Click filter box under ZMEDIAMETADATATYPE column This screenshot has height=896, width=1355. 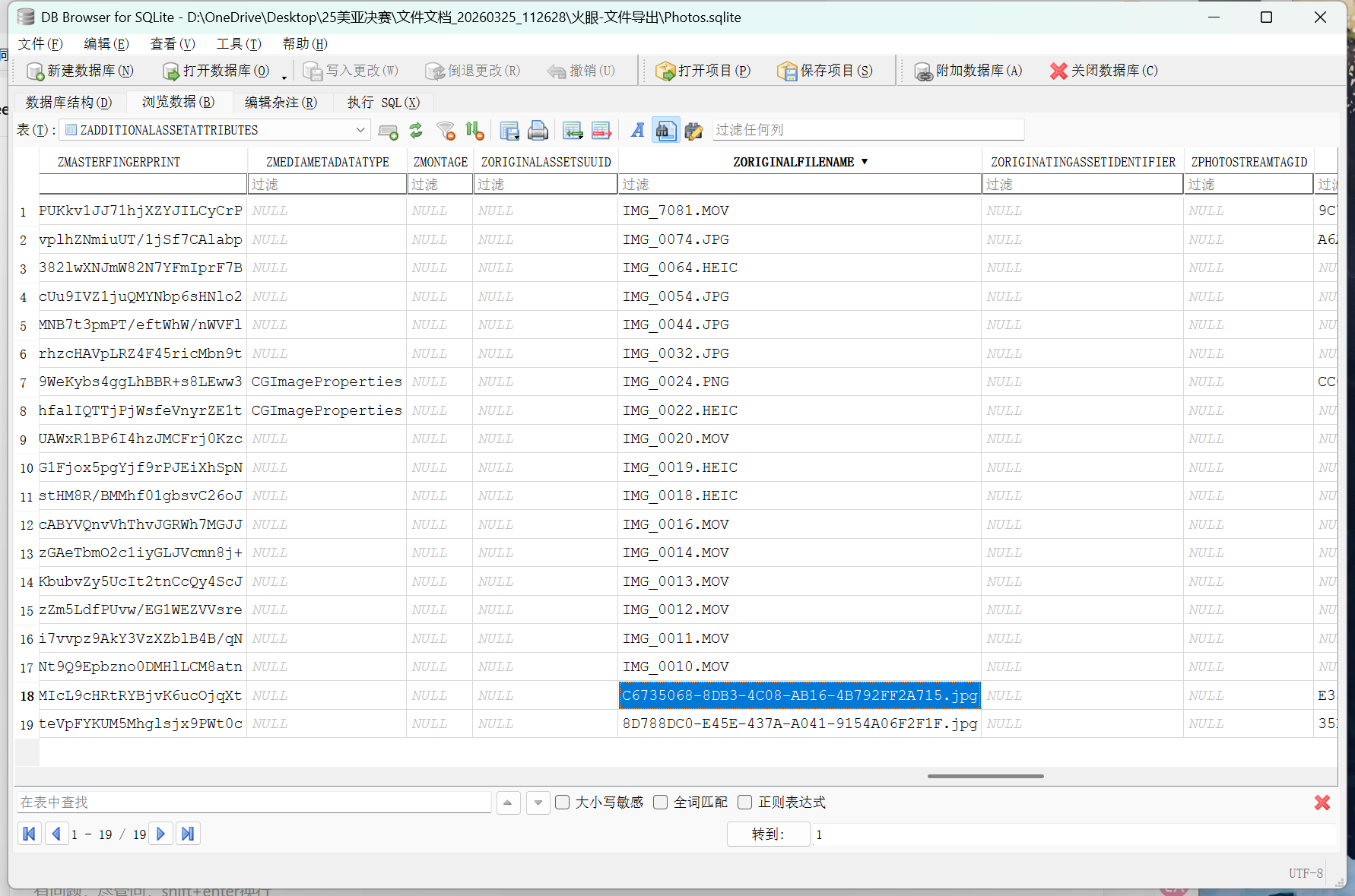(x=327, y=184)
